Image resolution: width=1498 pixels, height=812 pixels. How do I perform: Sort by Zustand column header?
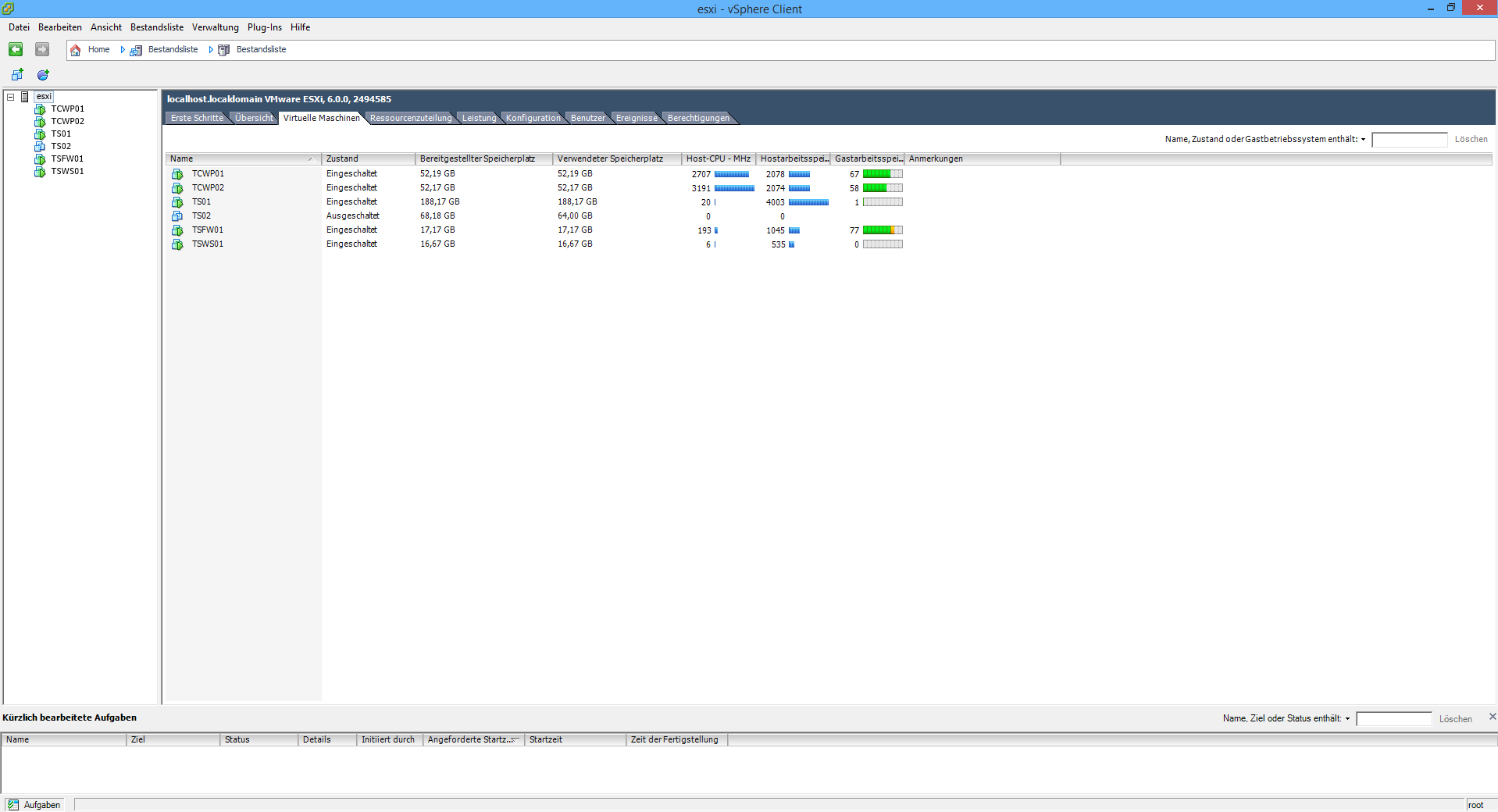368,158
